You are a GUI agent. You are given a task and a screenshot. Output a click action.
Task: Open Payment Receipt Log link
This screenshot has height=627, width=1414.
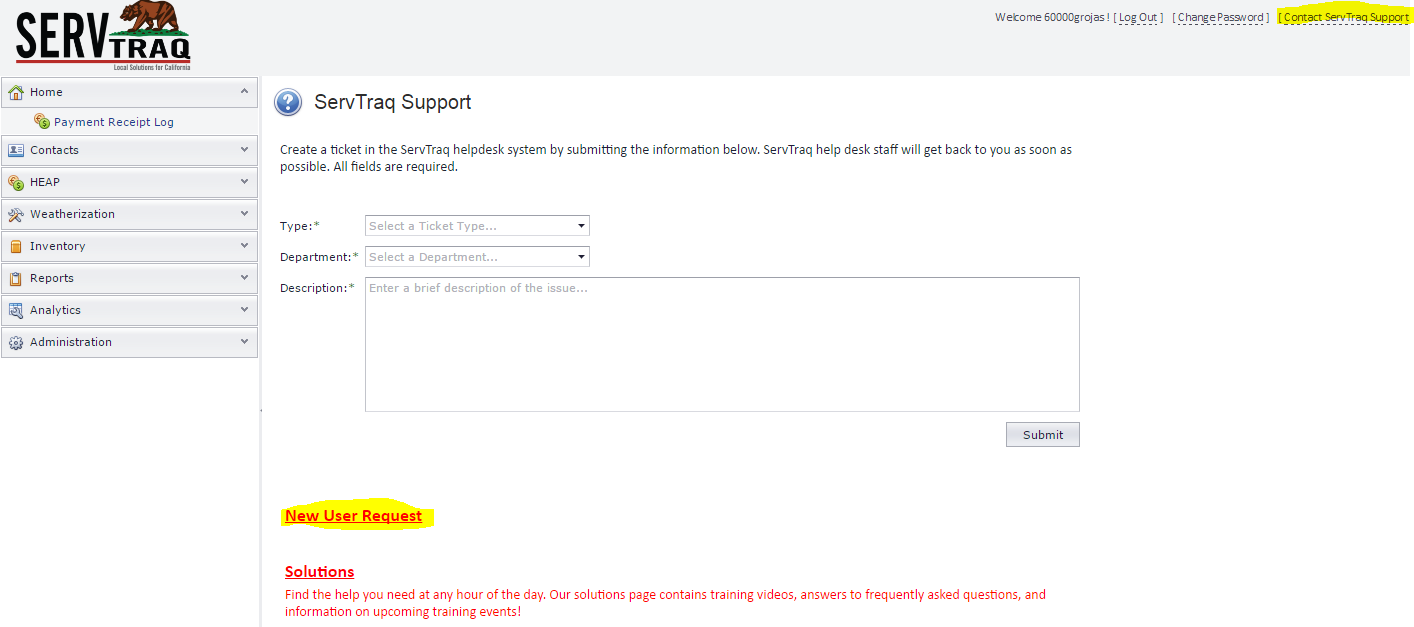pyautogui.click(x=114, y=122)
